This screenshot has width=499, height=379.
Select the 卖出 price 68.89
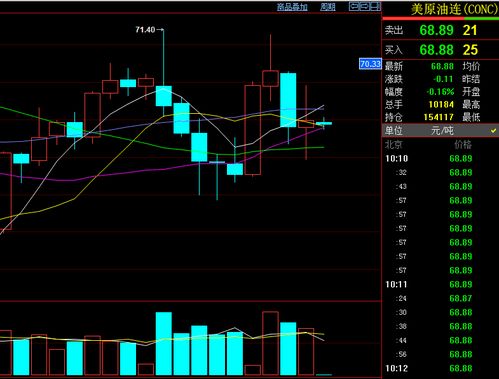(436, 30)
